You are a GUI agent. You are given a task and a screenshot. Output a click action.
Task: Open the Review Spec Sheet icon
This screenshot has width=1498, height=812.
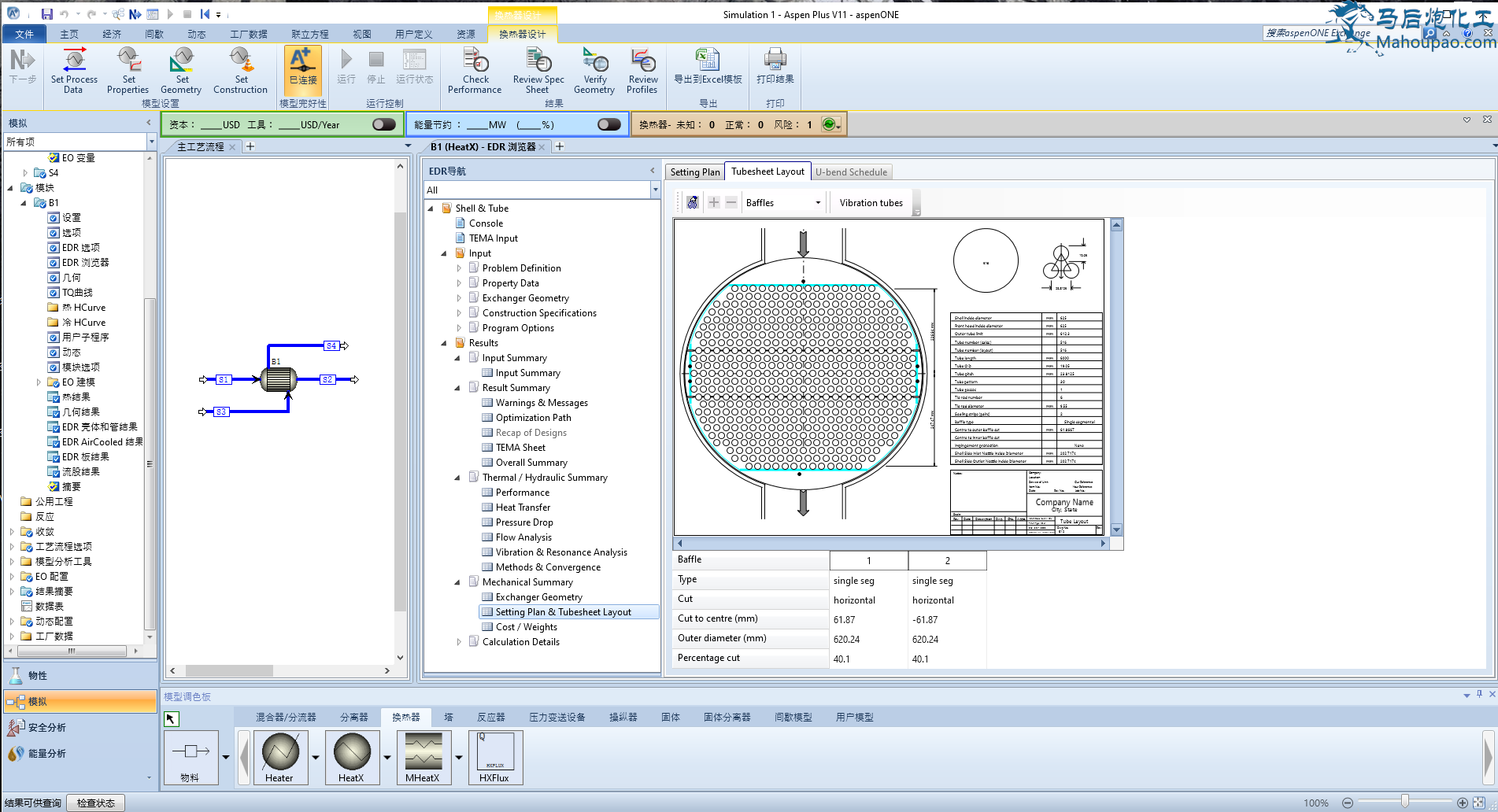pyautogui.click(x=538, y=71)
